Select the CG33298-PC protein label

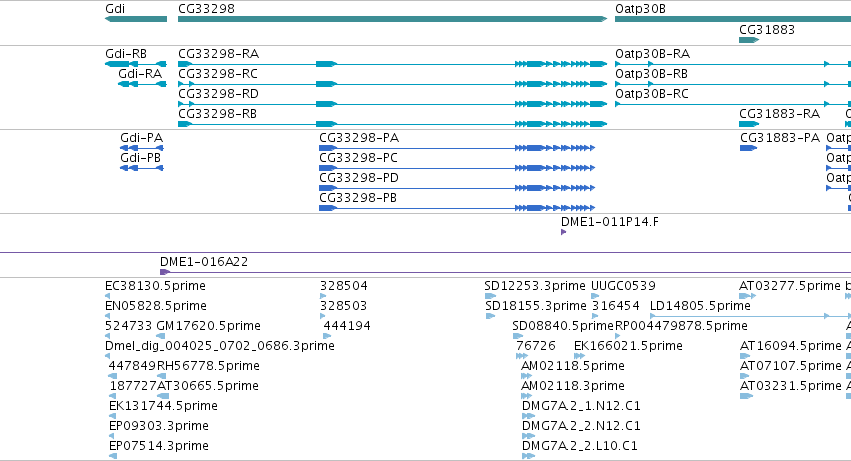click(x=358, y=158)
